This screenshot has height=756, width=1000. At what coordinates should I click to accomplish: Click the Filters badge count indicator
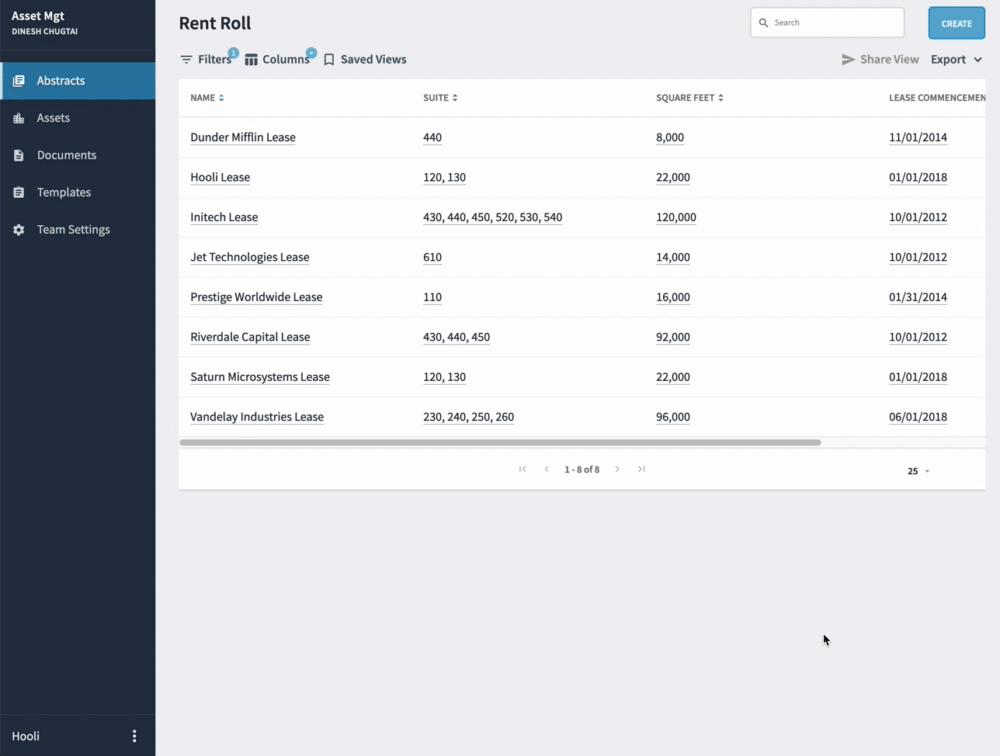pyautogui.click(x=233, y=52)
